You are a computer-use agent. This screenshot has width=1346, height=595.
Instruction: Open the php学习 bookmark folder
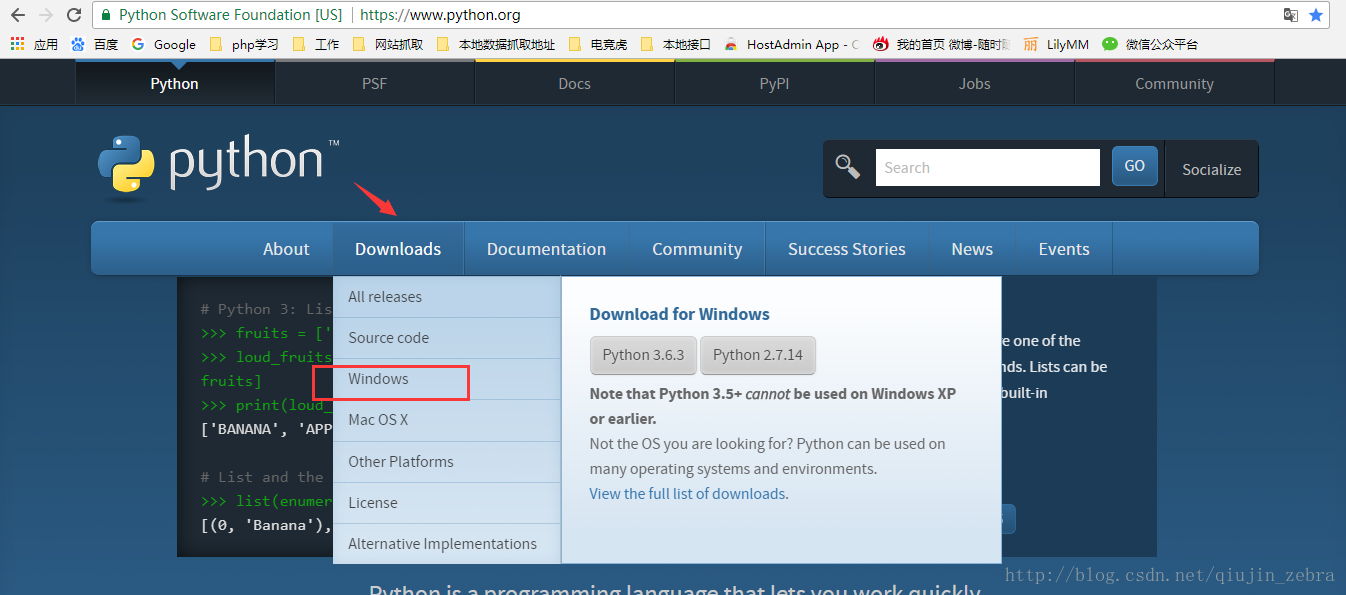click(244, 44)
